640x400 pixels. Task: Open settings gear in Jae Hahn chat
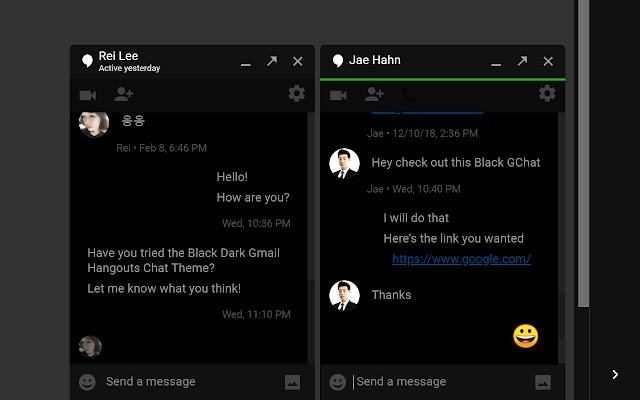pos(547,94)
